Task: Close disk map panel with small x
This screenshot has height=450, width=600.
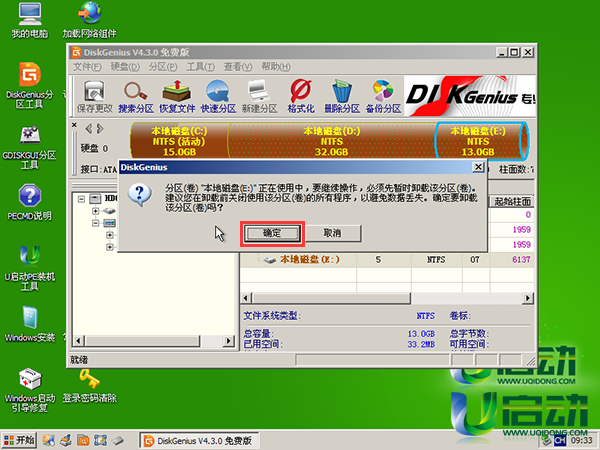Action: pyautogui.click(x=74, y=125)
